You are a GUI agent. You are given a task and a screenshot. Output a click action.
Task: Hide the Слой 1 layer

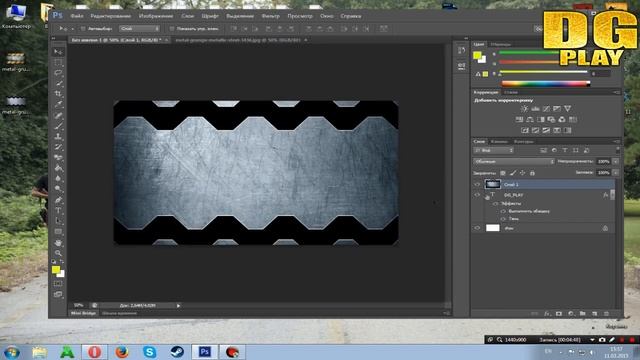tap(477, 184)
